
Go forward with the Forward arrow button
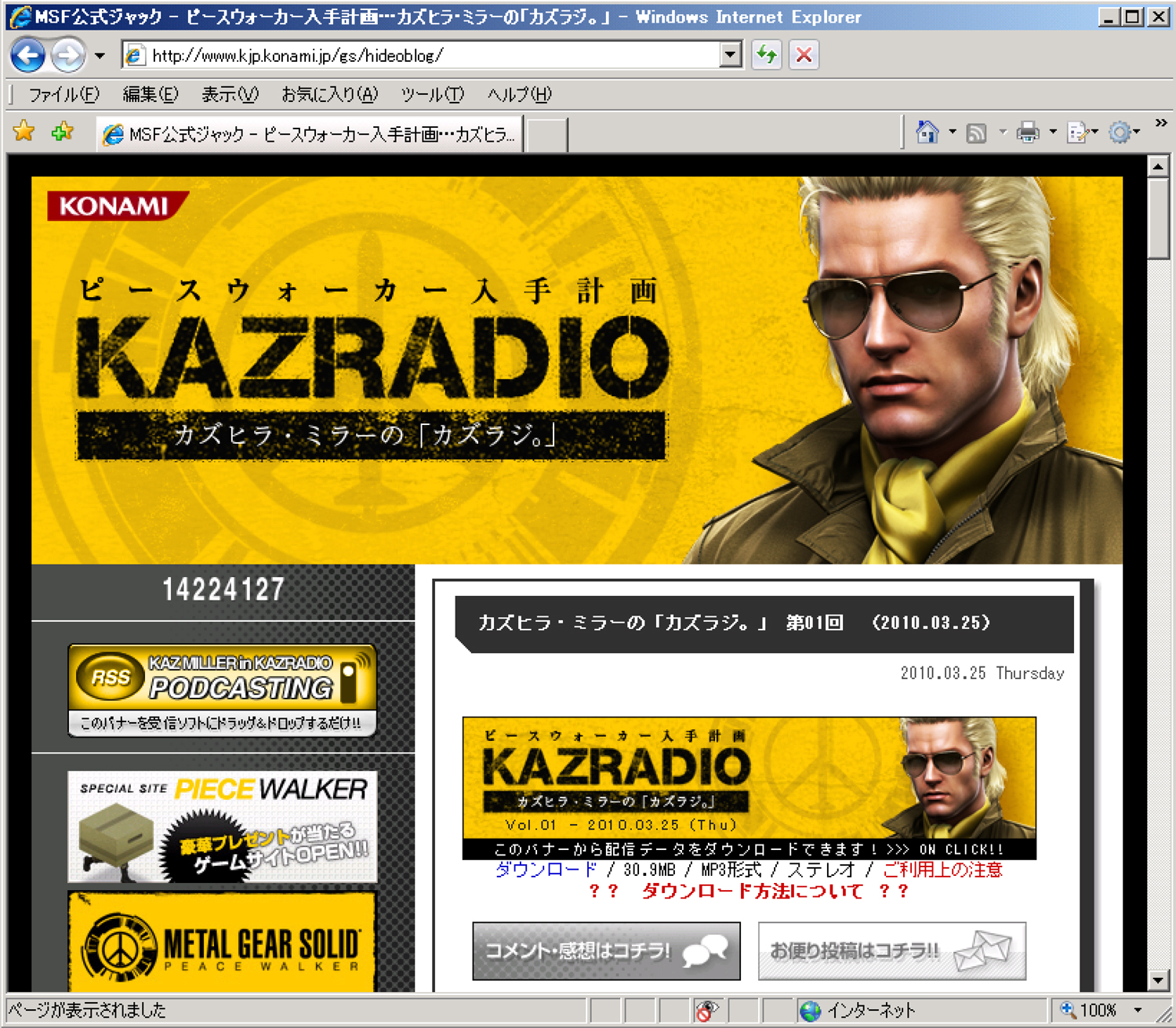tap(68, 55)
